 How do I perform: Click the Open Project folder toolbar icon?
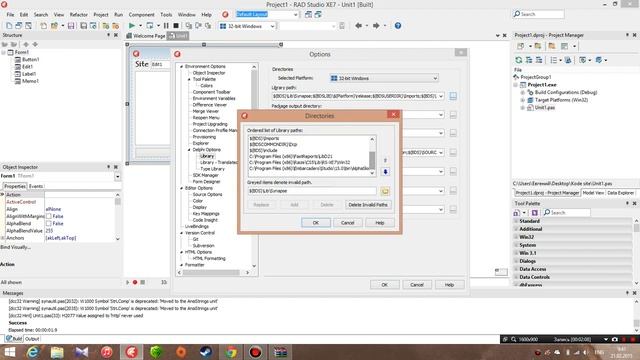(54, 26)
